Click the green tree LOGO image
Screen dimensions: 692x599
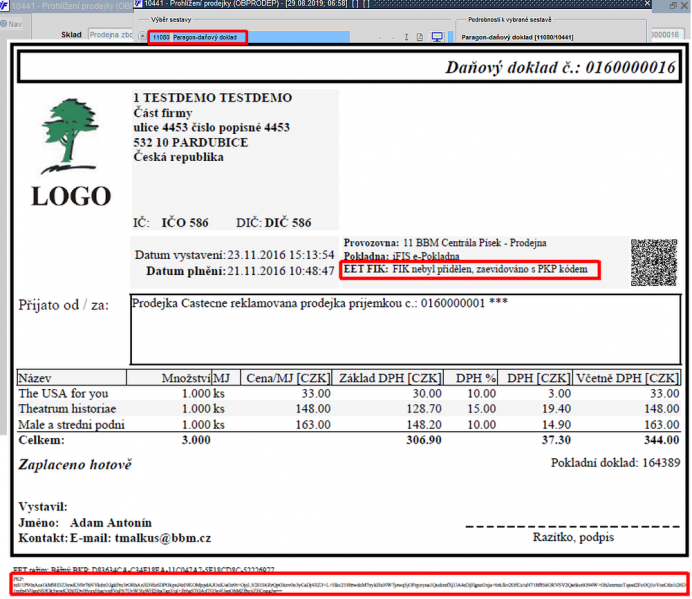click(x=71, y=152)
